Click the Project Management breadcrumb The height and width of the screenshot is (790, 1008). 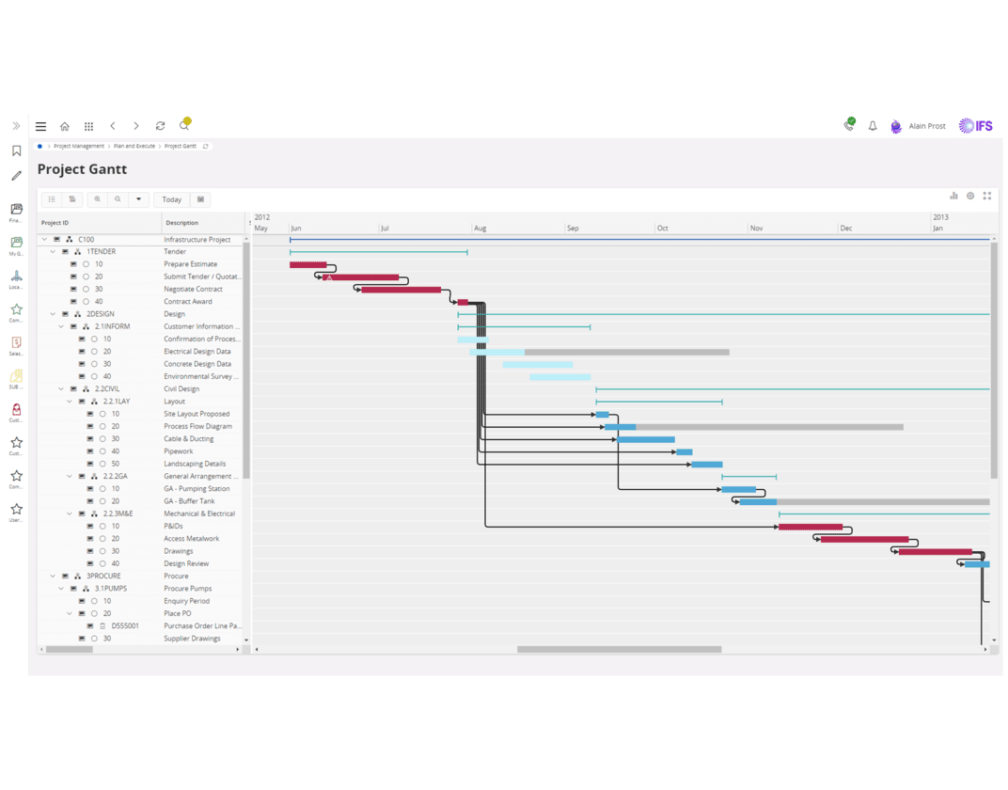(79, 146)
